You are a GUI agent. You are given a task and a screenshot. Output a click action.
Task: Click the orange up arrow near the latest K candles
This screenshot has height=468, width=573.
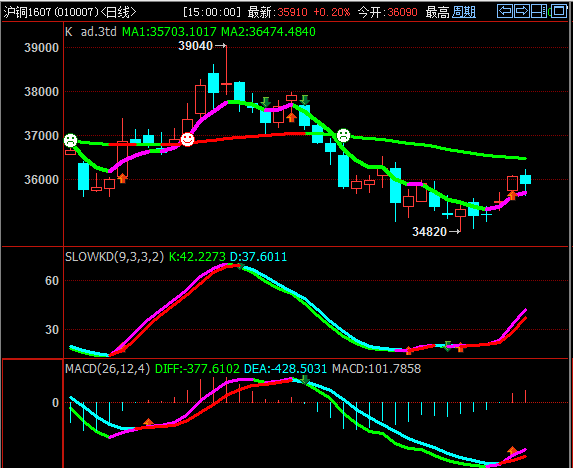click(x=512, y=195)
